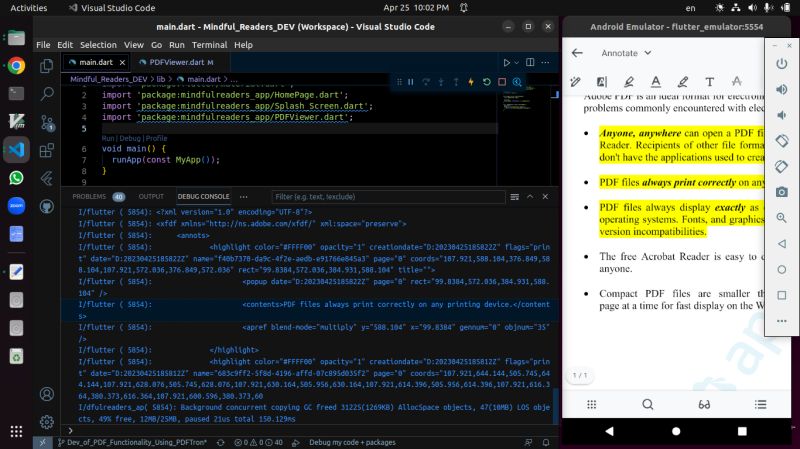The height and width of the screenshot is (449, 800).
Task: Restart the debug session
Action: (x=487, y=82)
